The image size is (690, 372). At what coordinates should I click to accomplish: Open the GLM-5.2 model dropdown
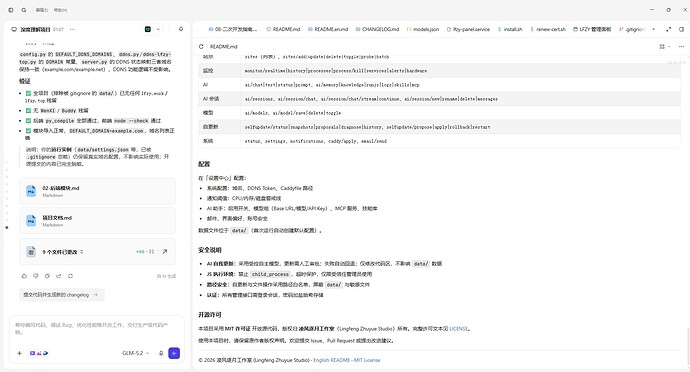pos(136,353)
